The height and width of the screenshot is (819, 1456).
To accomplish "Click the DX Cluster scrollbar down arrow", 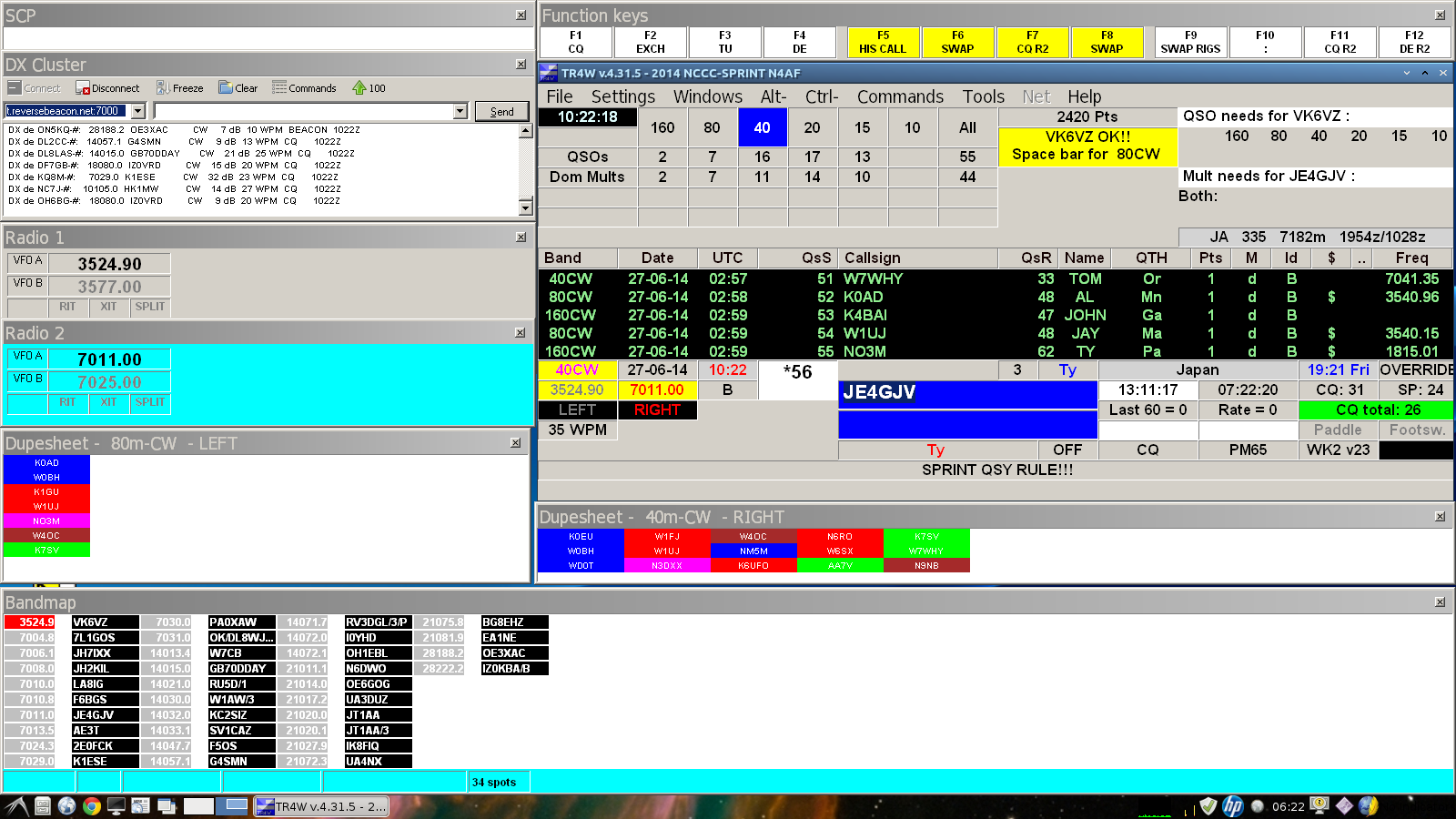I will click(x=525, y=207).
